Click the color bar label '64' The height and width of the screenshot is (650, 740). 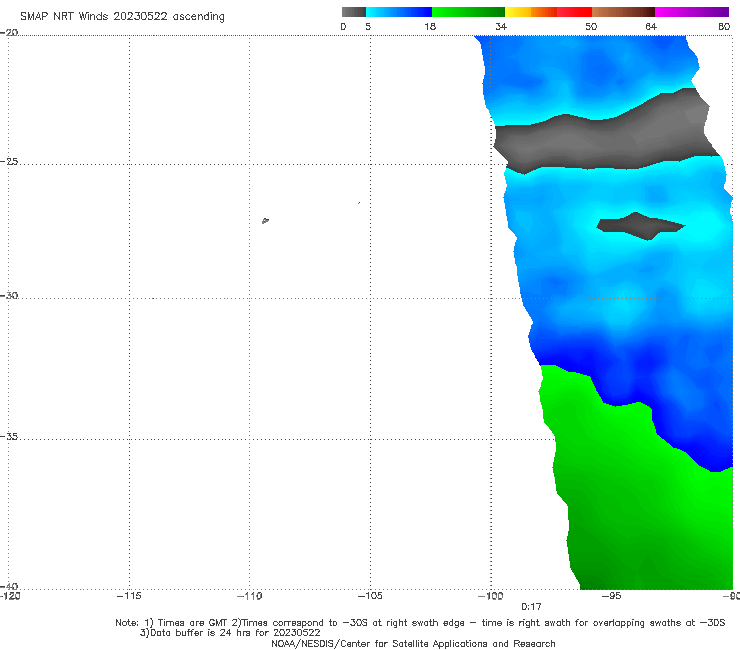(651, 26)
